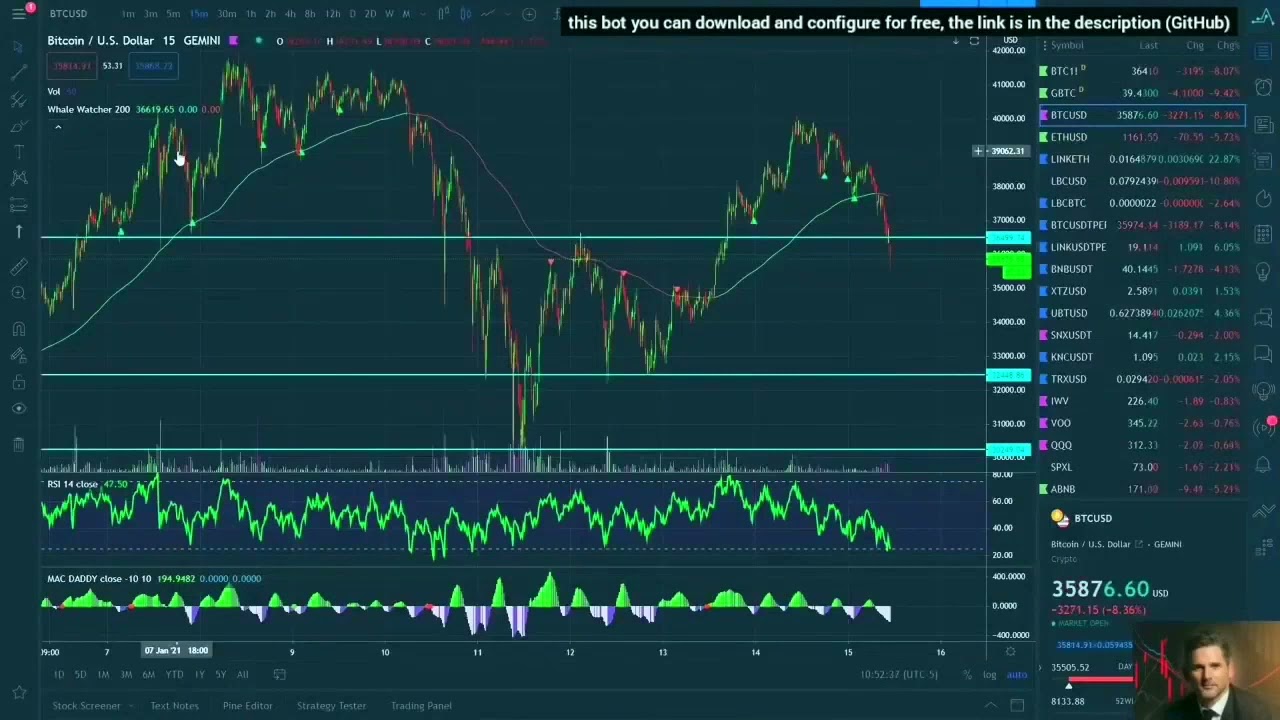Open the timezone 10:52:37 (UTC-5) menu
This screenshot has height=720, width=1280.
(899, 674)
